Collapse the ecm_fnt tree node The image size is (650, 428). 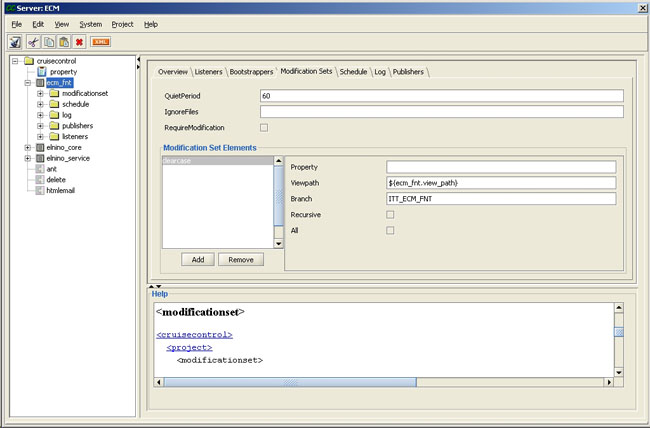click(x=28, y=83)
